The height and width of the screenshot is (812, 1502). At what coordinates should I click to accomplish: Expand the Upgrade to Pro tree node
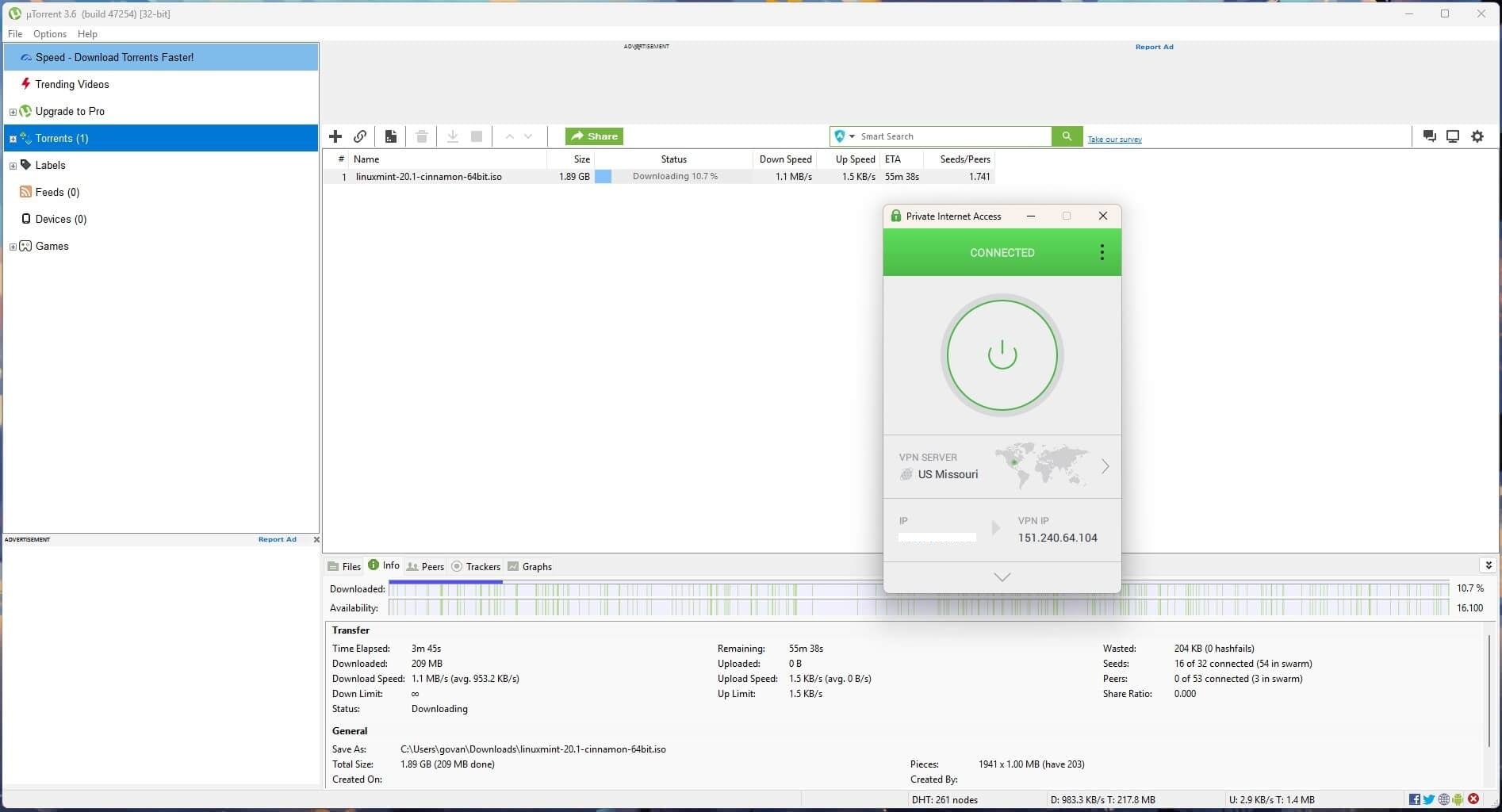(13, 112)
